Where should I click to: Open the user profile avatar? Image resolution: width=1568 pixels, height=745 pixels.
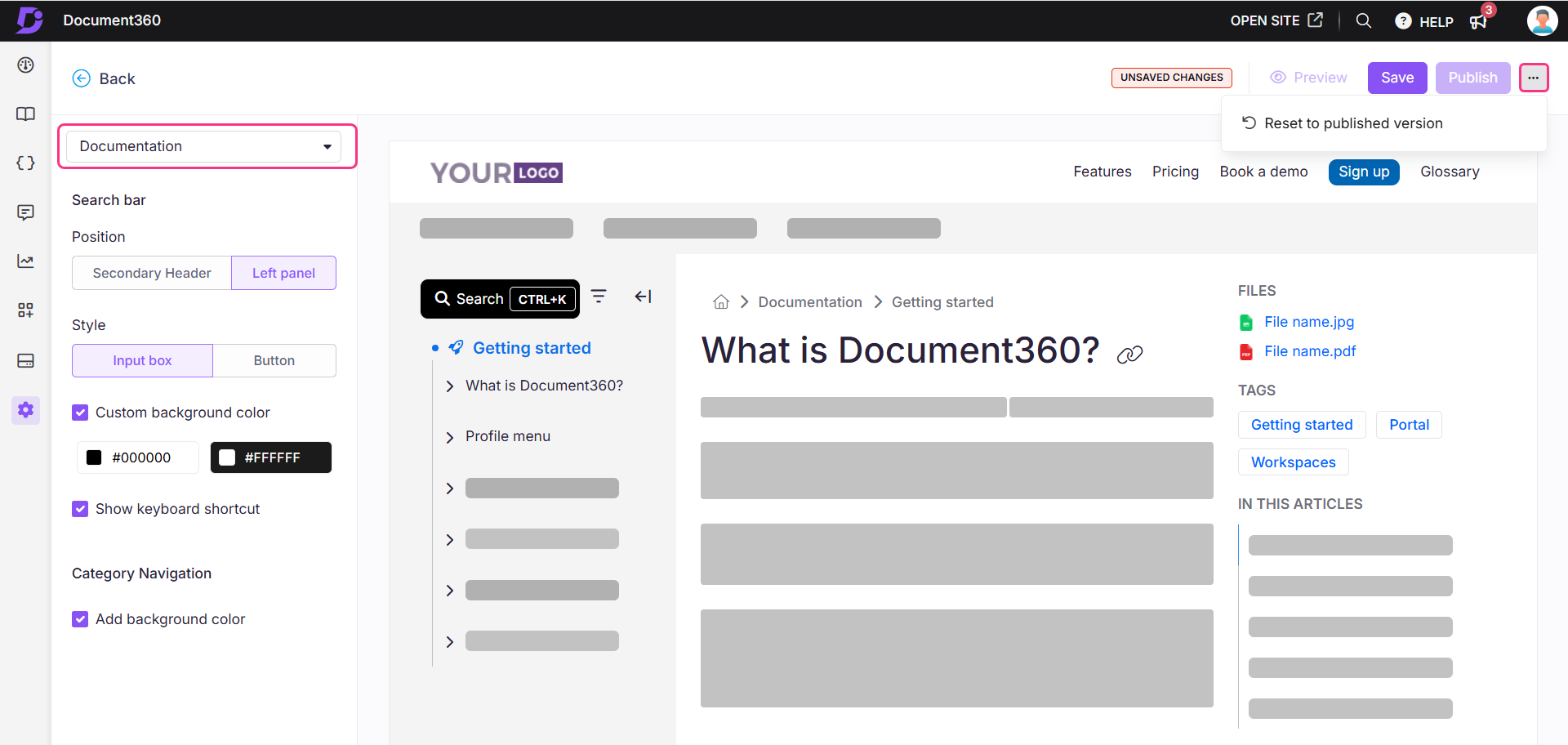1542,20
